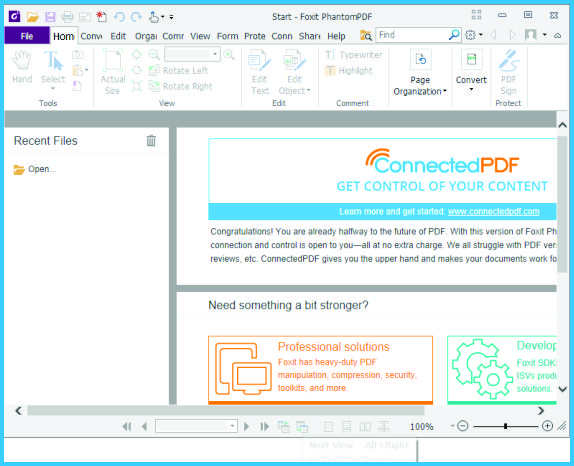Create new PDF from blank page icon

coord(101,17)
